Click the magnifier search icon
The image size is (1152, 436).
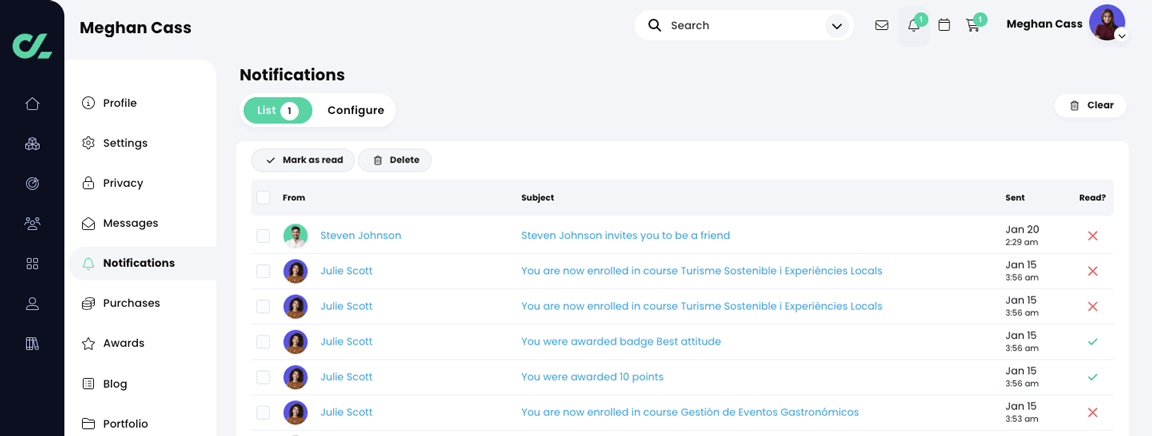(655, 25)
